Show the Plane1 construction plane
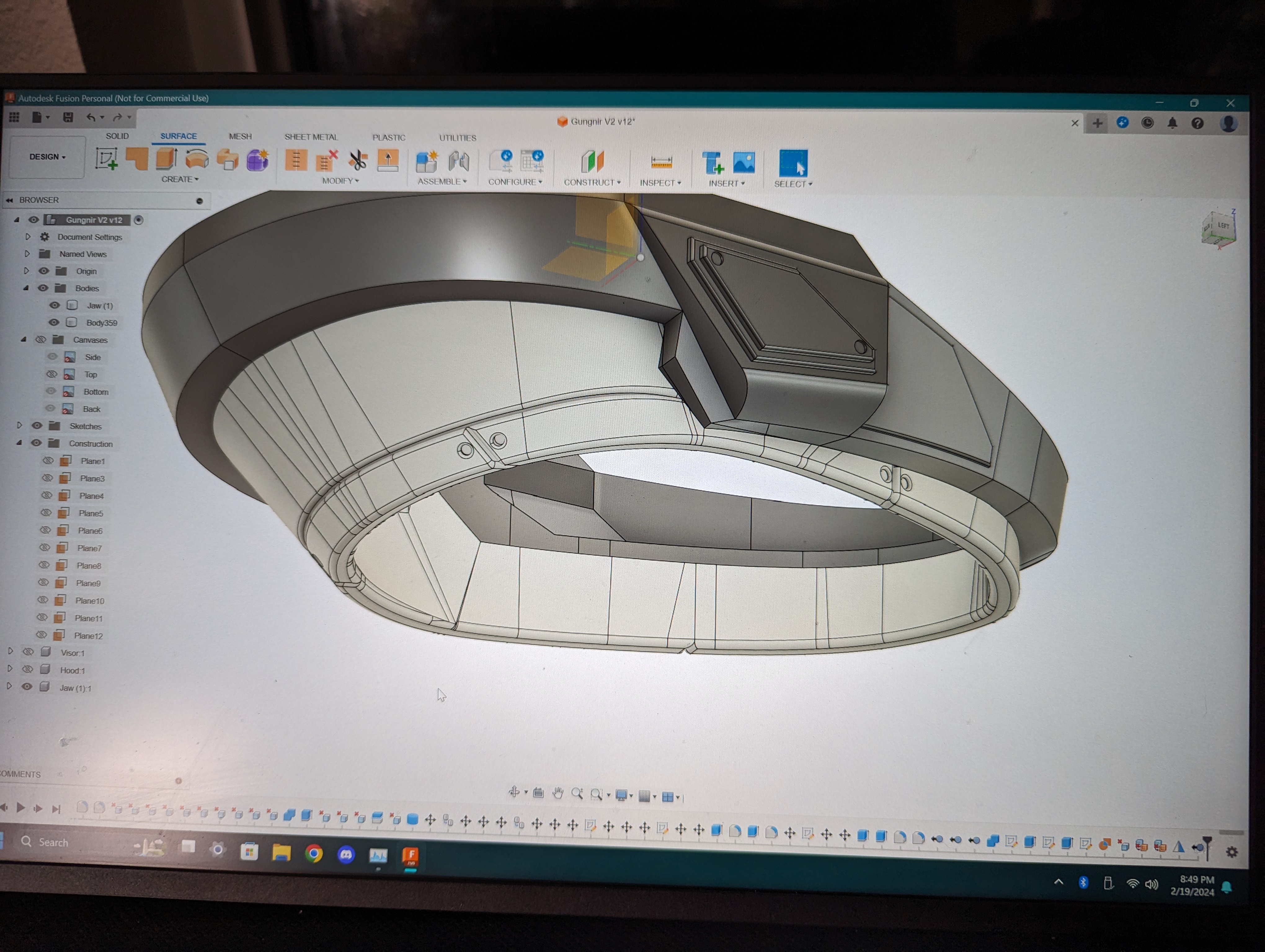Image resolution: width=1265 pixels, height=952 pixels. [48, 461]
